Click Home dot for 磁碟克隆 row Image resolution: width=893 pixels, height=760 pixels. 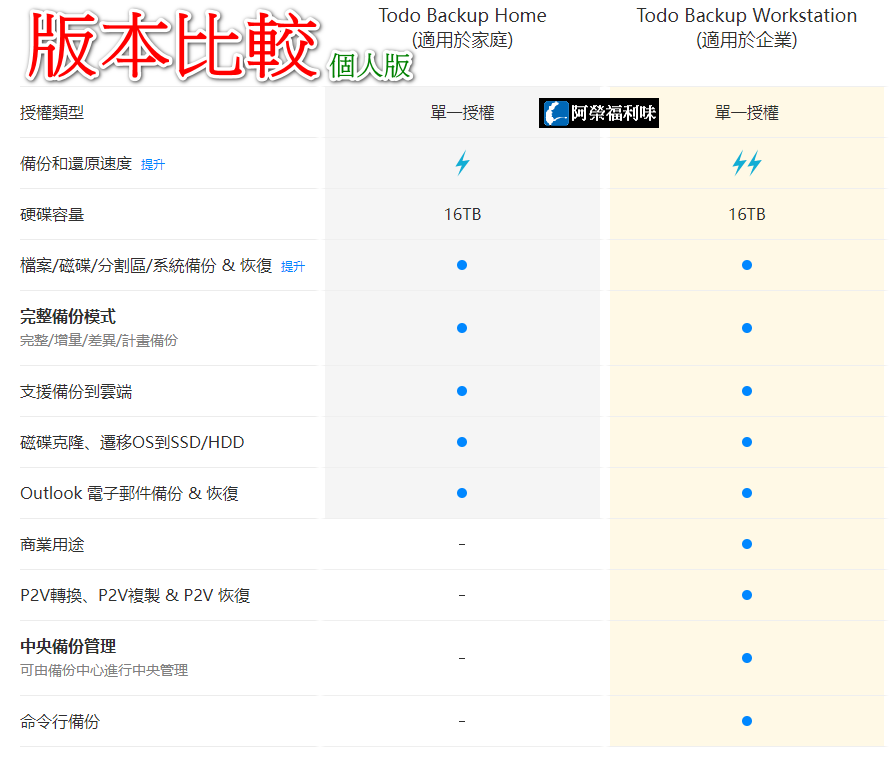pyautogui.click(x=462, y=442)
